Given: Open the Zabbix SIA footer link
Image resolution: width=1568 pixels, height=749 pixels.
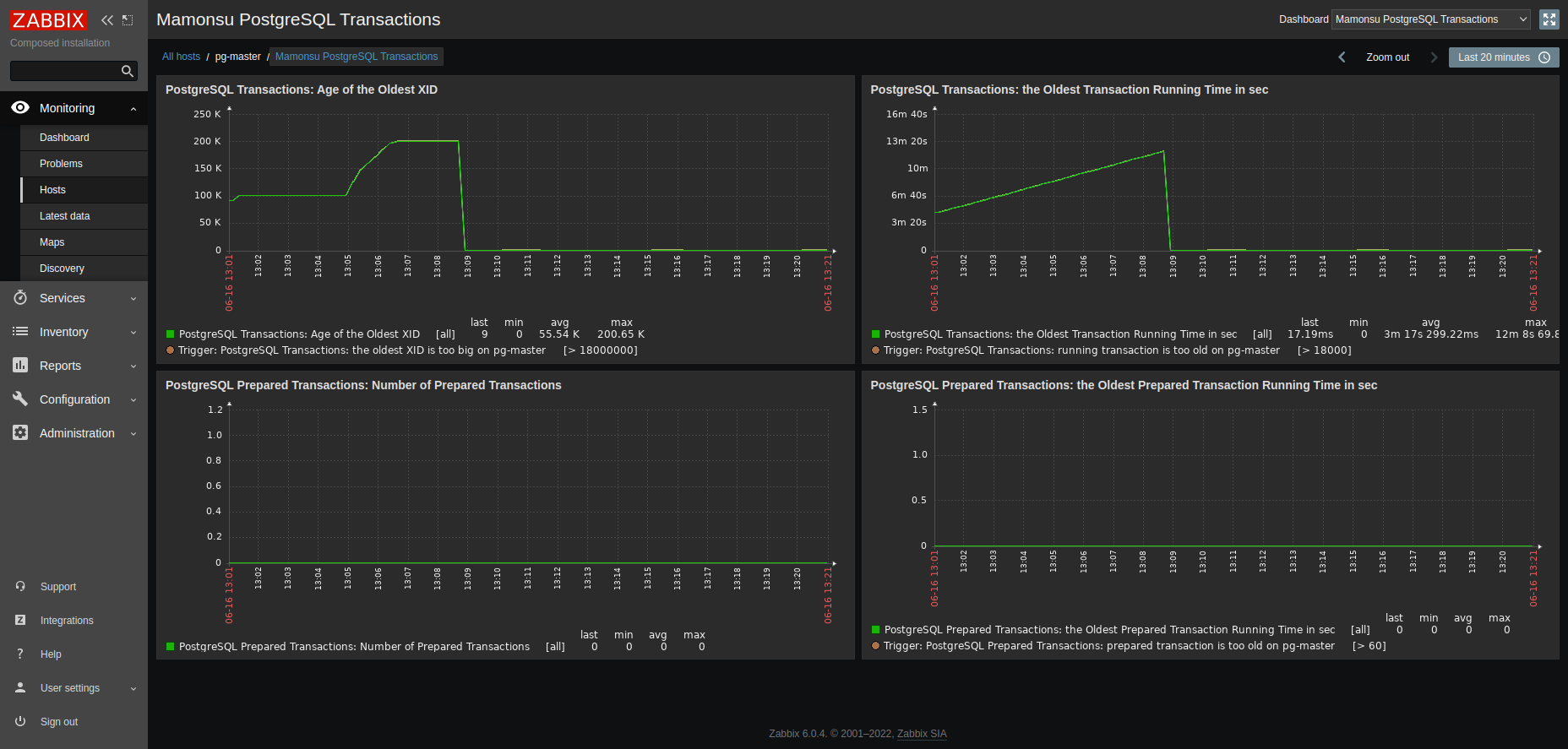Looking at the screenshot, I should [922, 734].
